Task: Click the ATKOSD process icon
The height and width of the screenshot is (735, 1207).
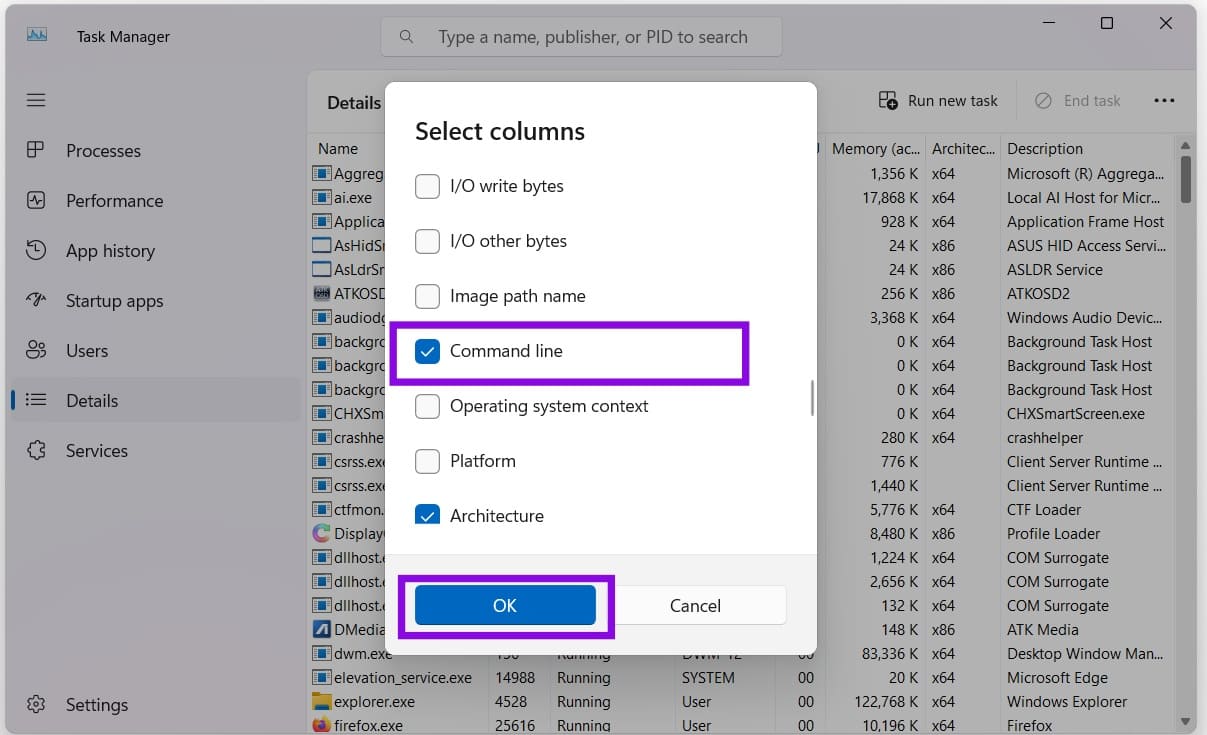Action: [x=321, y=294]
